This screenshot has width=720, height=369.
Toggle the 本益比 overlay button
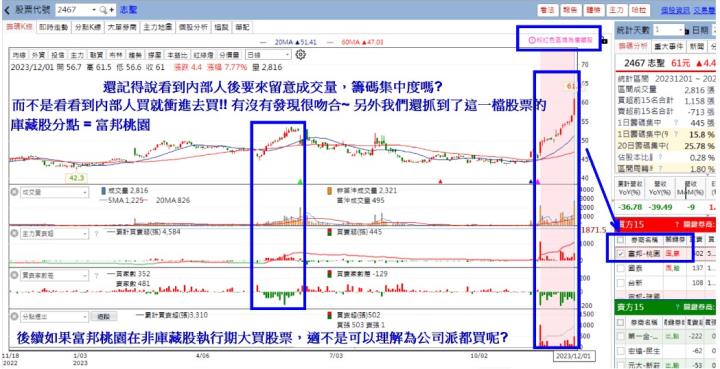click(176, 55)
